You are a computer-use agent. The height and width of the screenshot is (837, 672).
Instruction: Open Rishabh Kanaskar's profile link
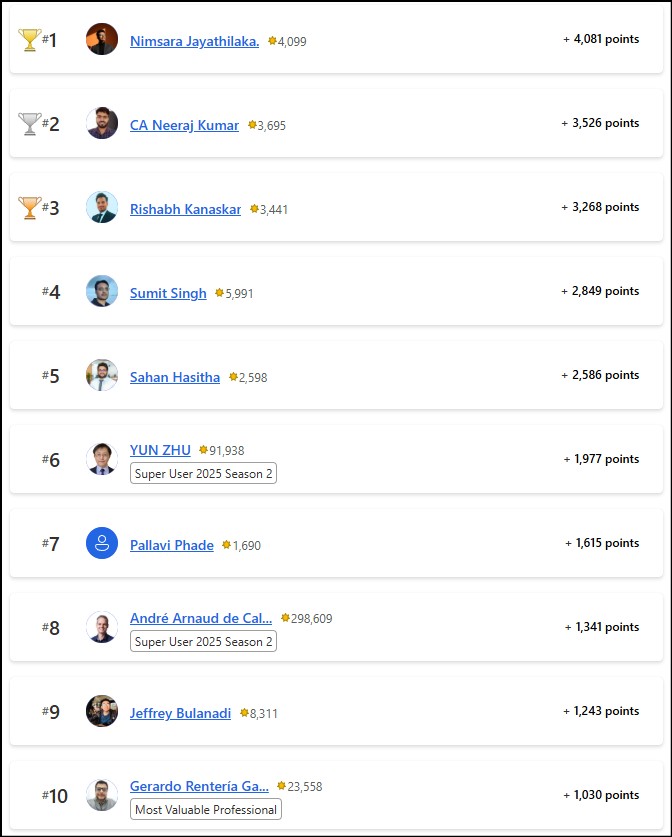pyautogui.click(x=185, y=209)
